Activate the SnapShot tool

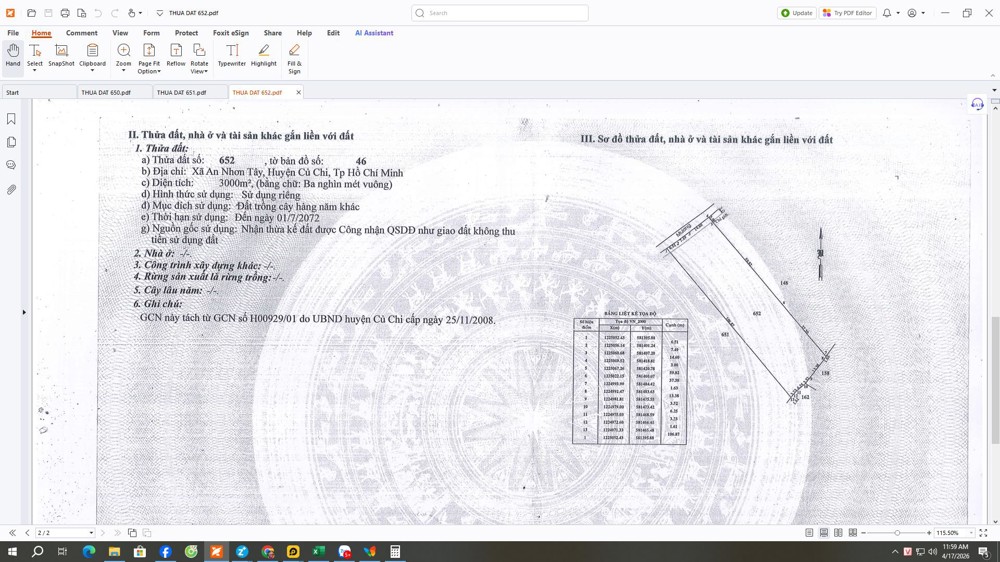(61, 56)
